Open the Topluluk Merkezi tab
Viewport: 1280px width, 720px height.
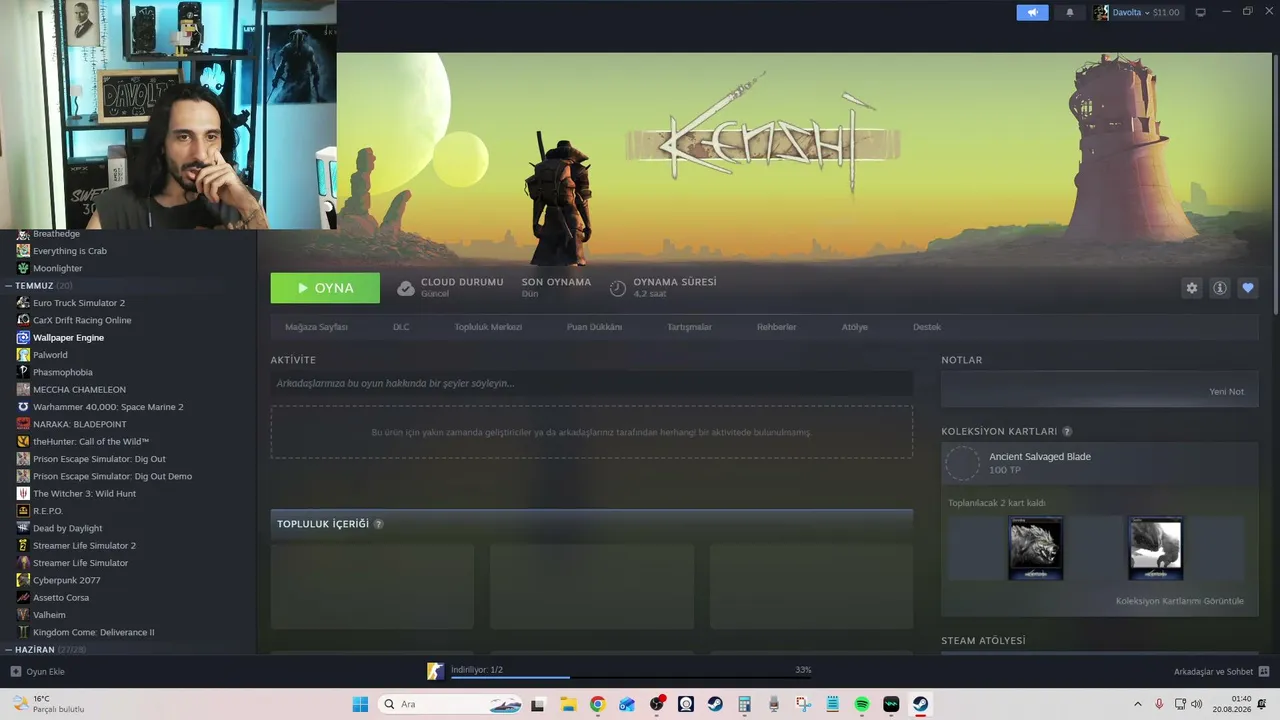point(488,327)
